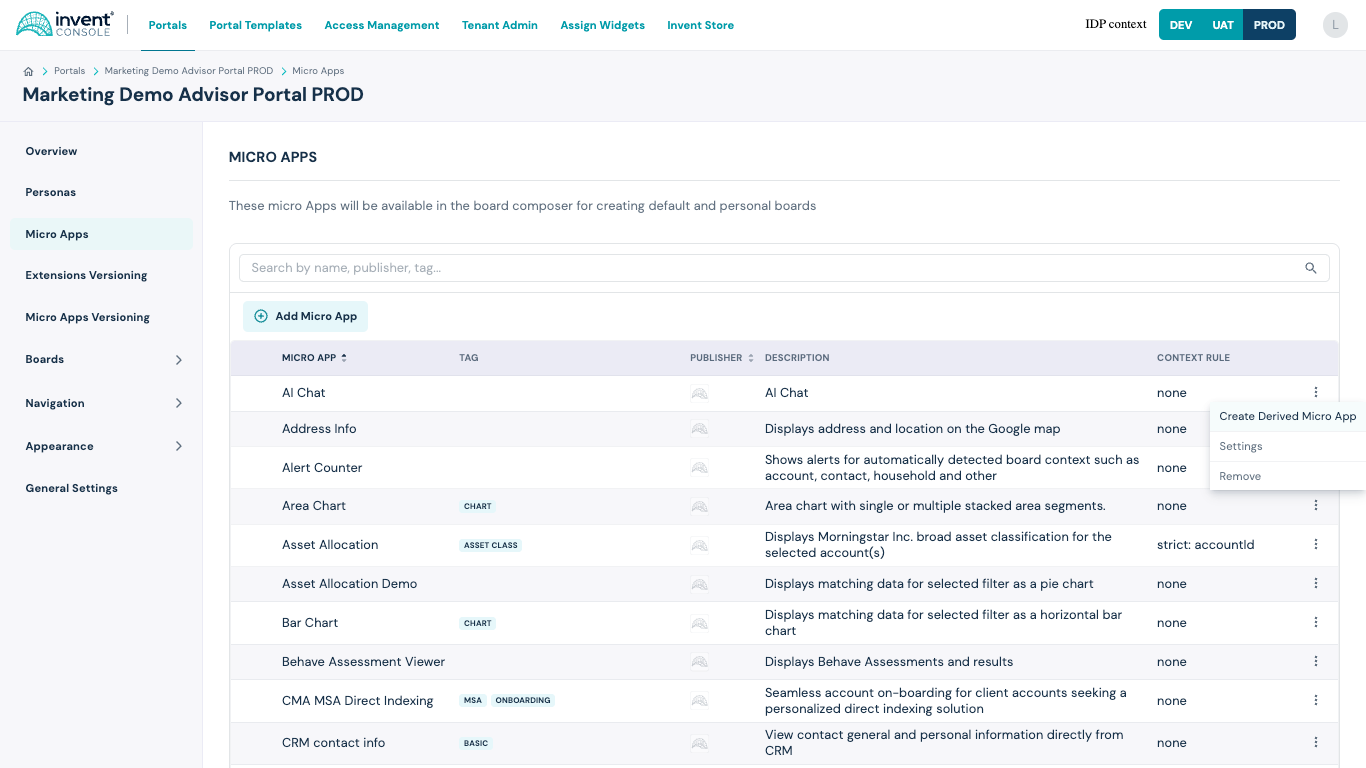Open the search magnifier icon

click(1311, 268)
